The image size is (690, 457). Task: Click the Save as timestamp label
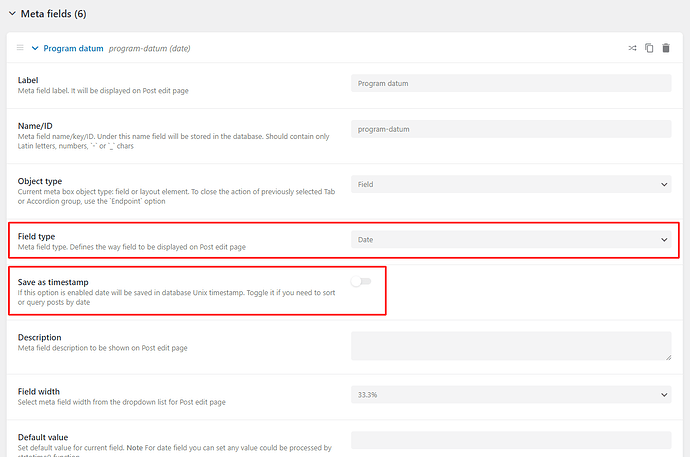53,282
